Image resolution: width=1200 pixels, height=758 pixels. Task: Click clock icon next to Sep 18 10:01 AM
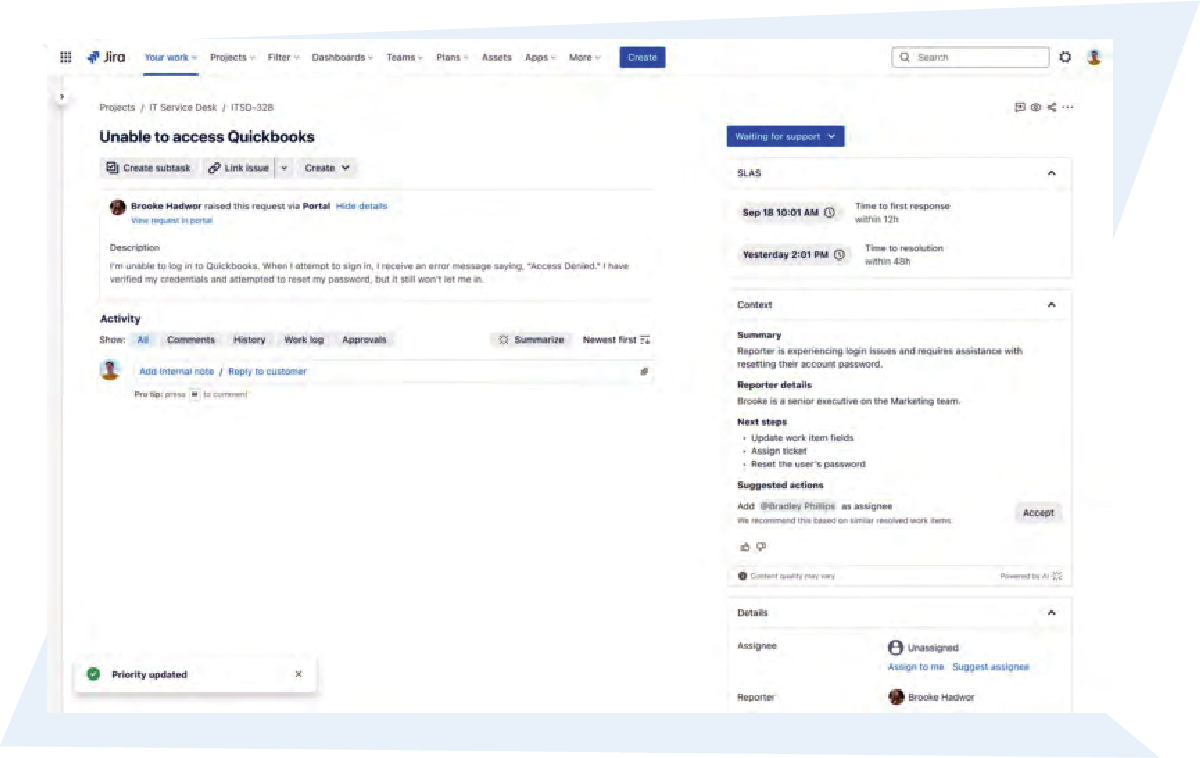(x=829, y=212)
